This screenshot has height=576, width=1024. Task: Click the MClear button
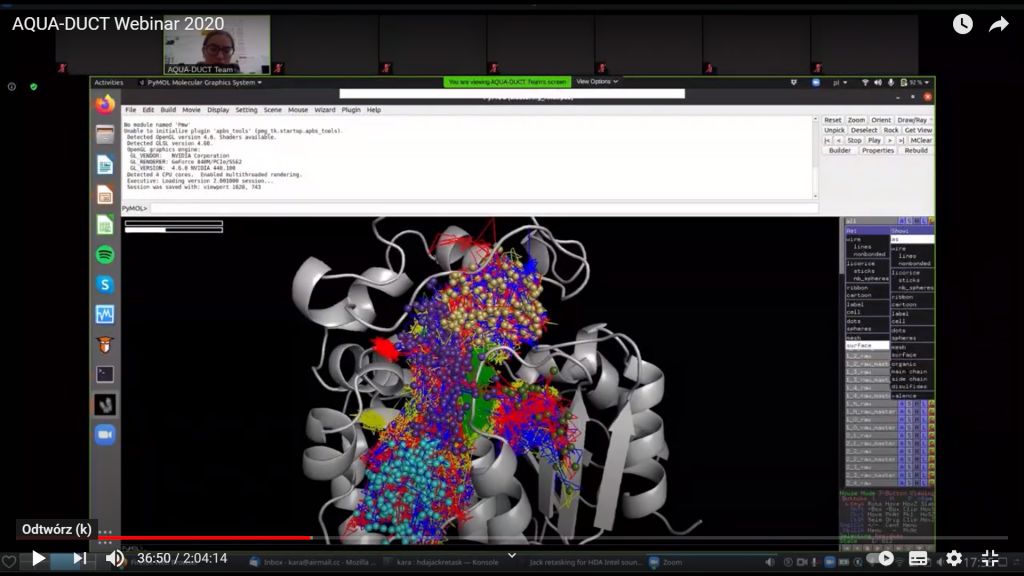pos(921,140)
